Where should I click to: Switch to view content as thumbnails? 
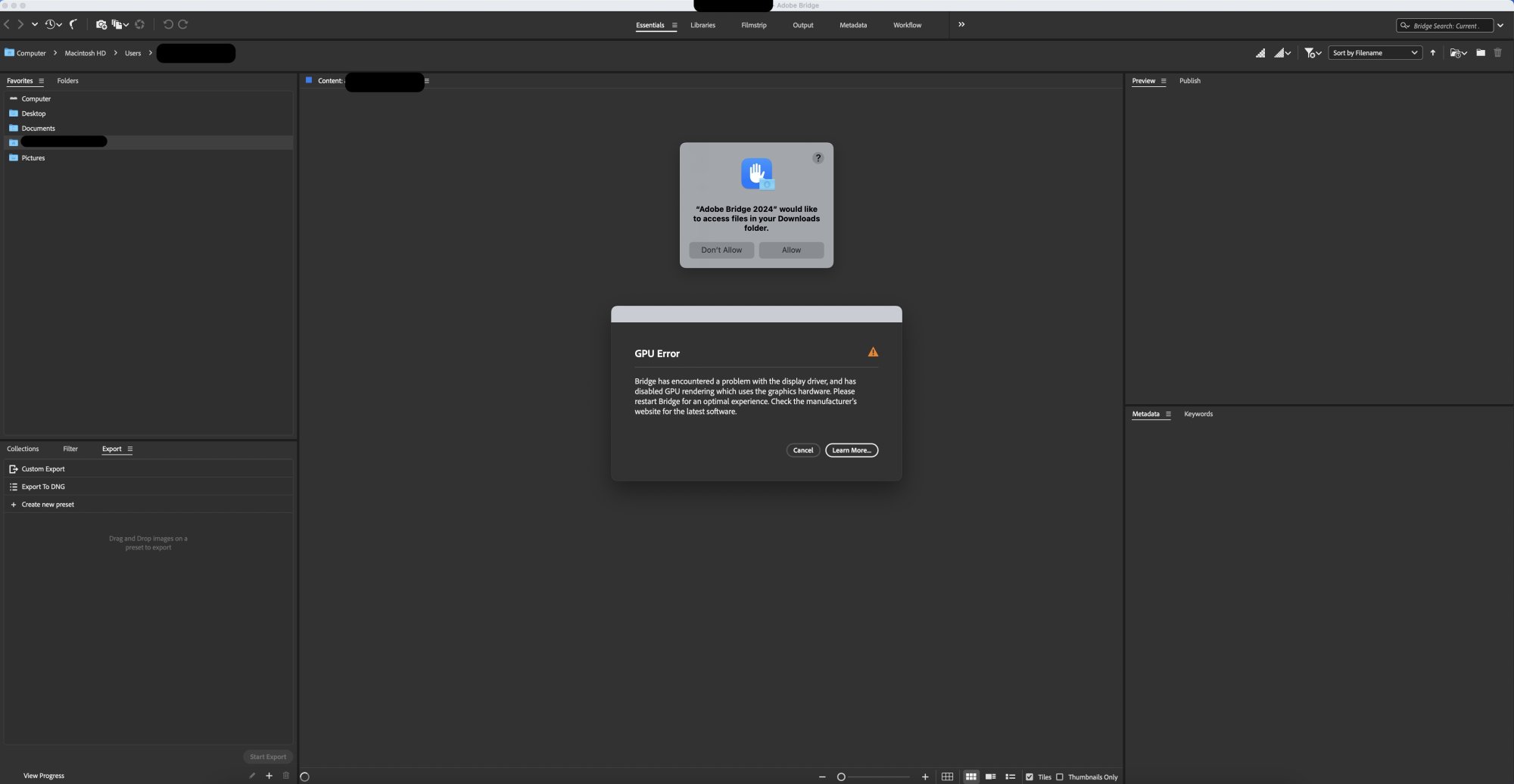click(970, 777)
